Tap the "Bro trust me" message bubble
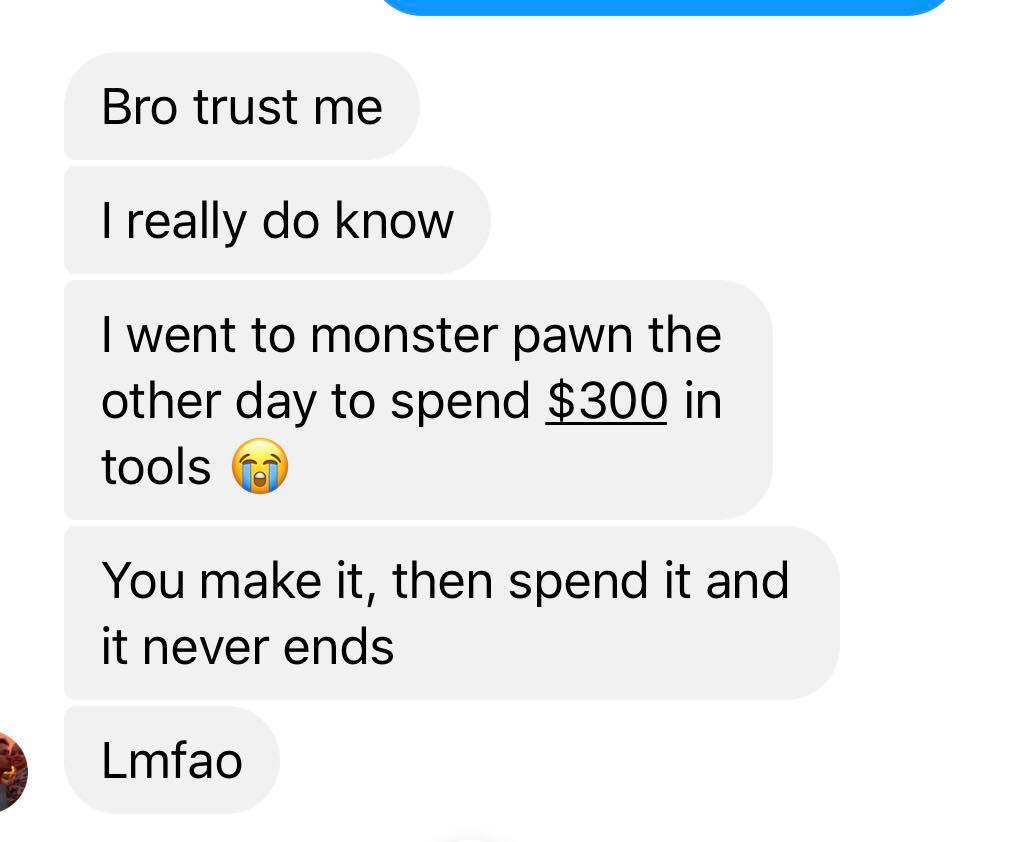Viewport: 1033px width, 842px height. pyautogui.click(x=241, y=106)
